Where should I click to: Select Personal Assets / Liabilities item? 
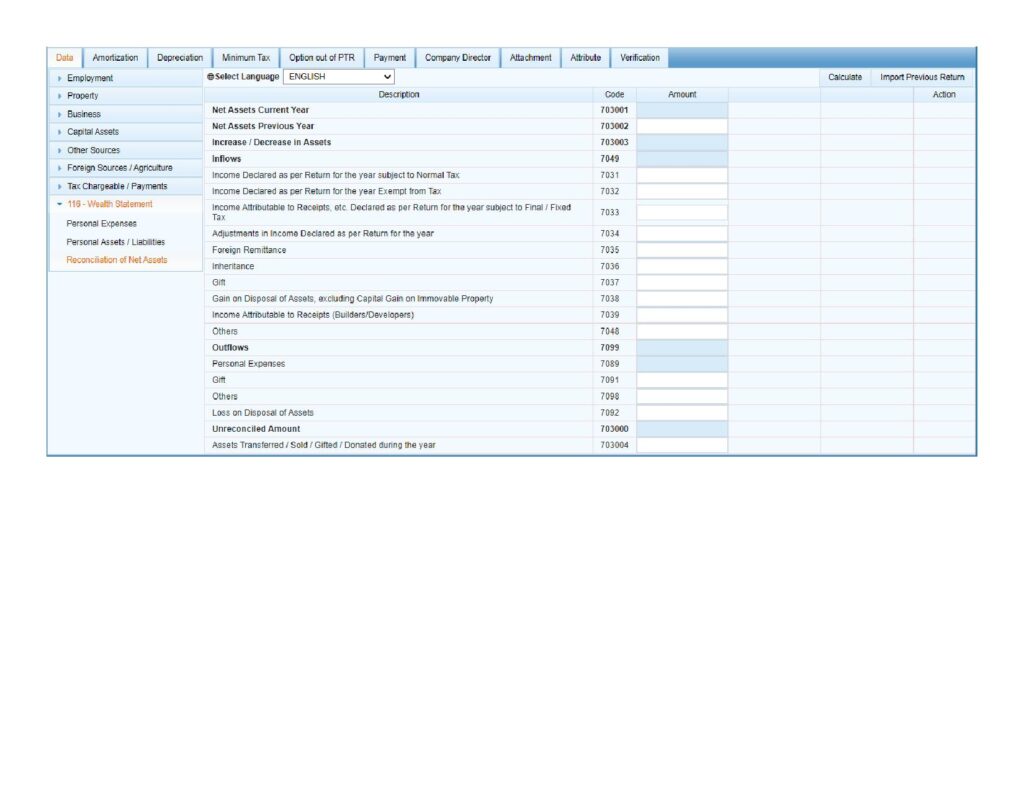click(x=115, y=242)
